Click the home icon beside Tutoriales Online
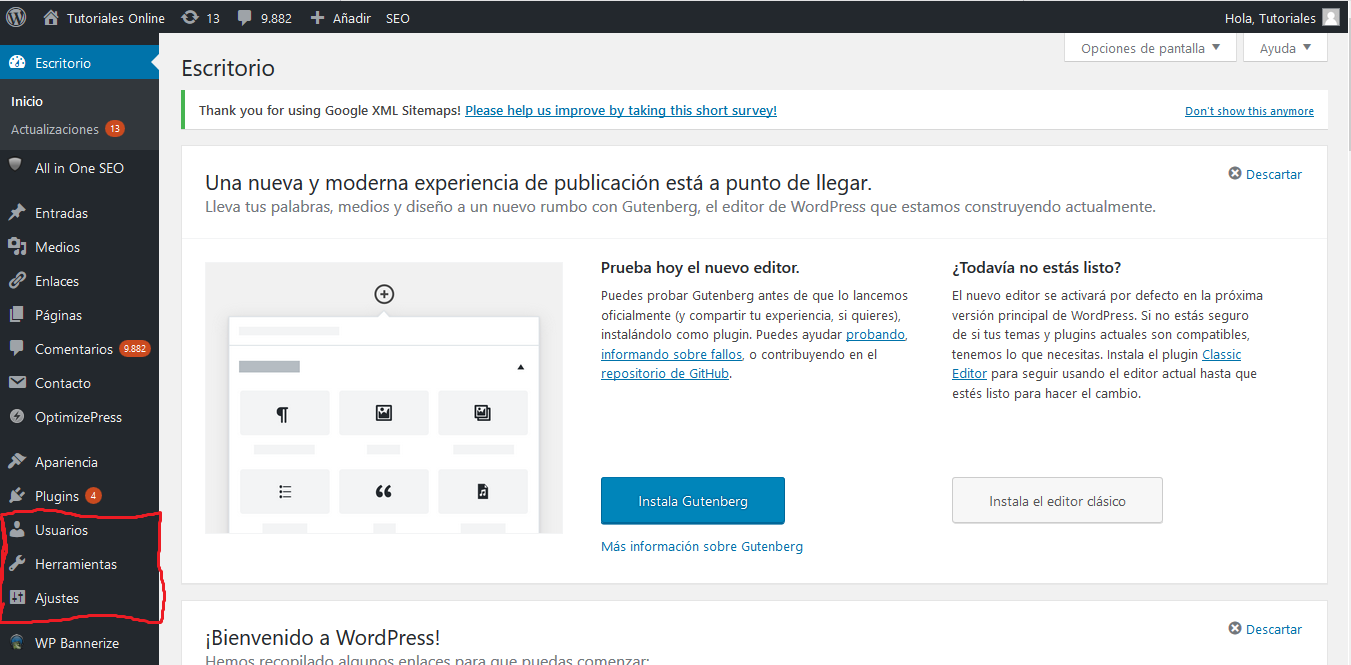 (x=51, y=17)
